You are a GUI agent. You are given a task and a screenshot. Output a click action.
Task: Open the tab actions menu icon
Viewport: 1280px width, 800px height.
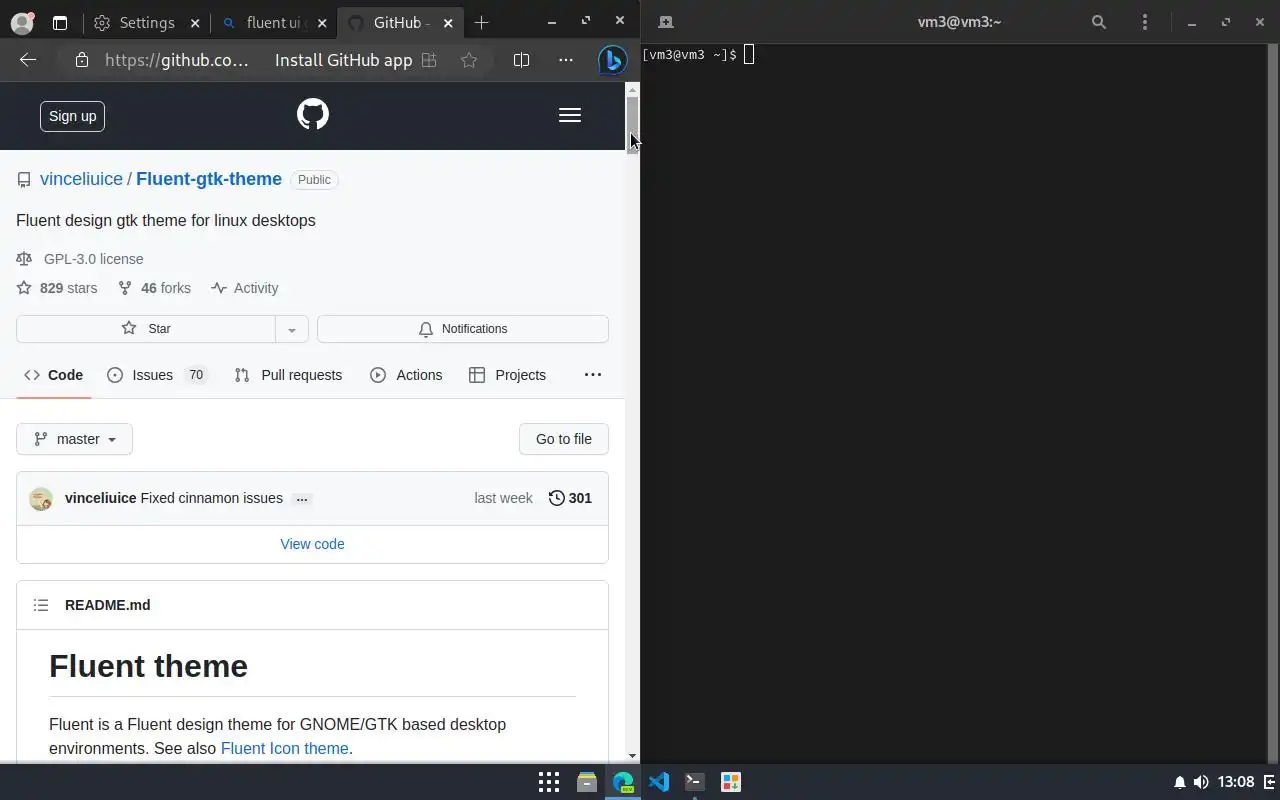tap(60, 22)
